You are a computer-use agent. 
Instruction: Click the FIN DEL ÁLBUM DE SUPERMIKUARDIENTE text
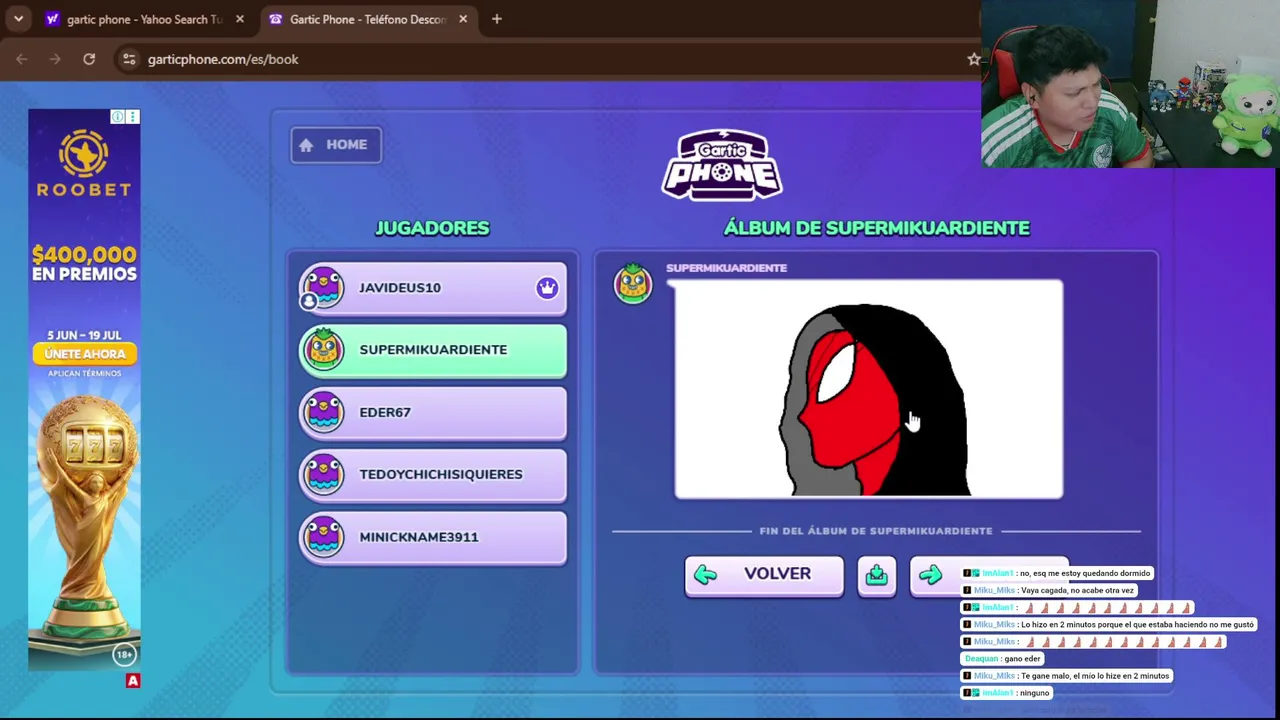coord(876,531)
